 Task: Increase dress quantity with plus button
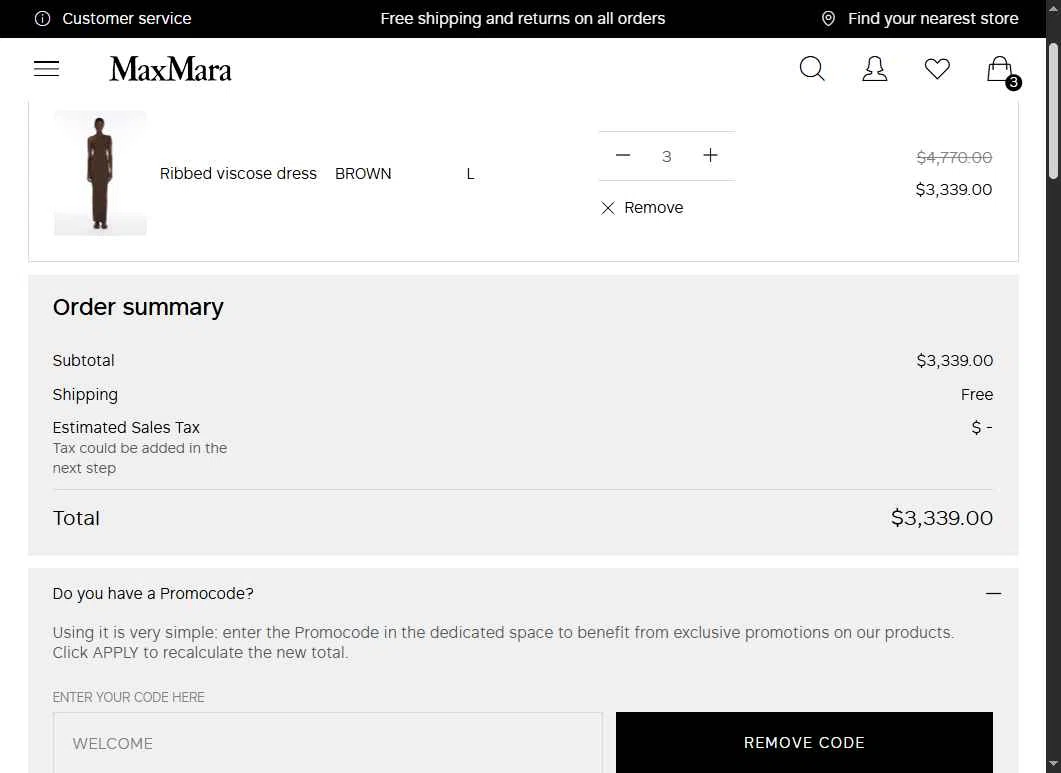click(710, 156)
